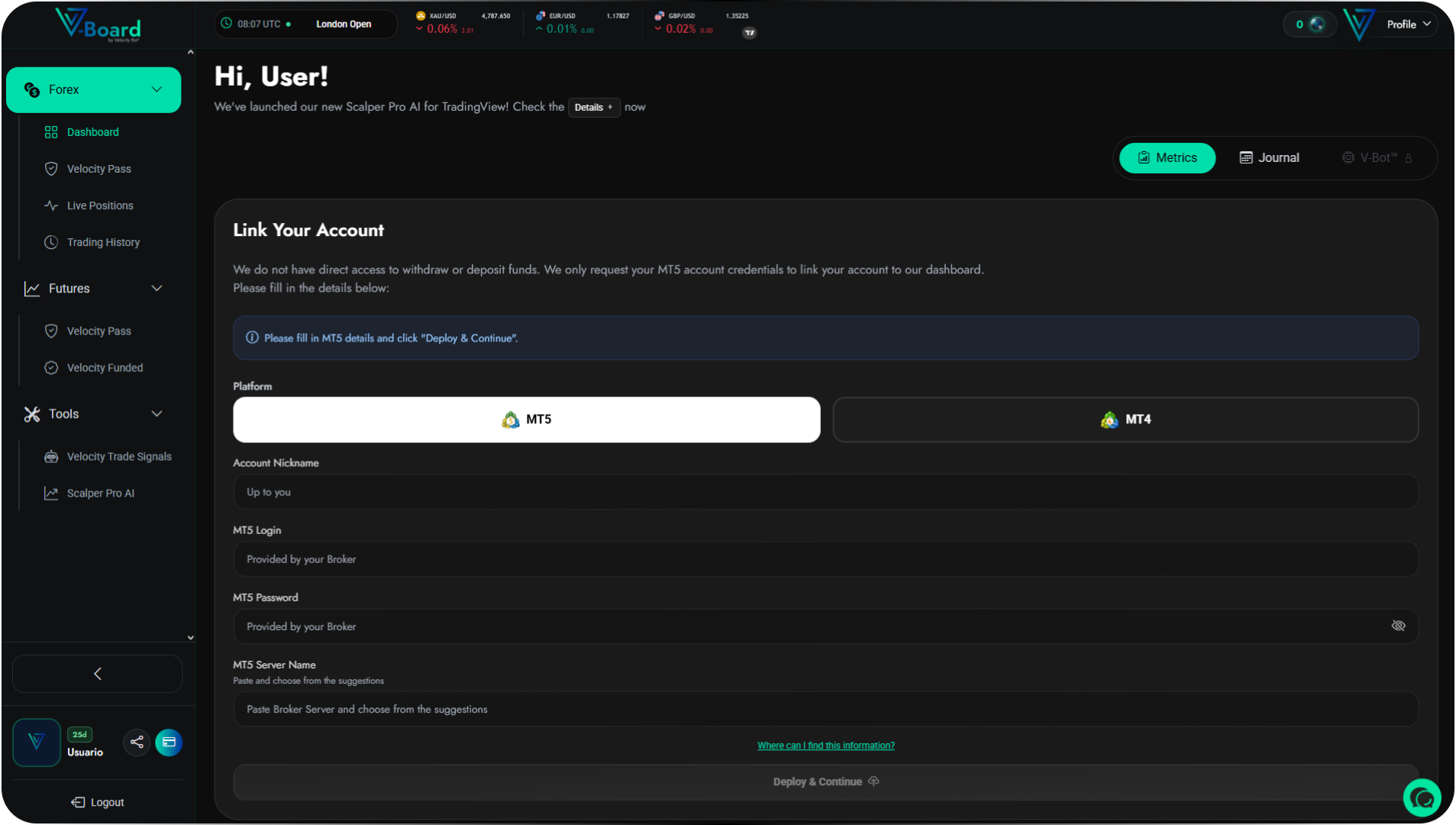Click the EUR/USD ticker
The width and height of the screenshot is (1456, 825).
pos(582,23)
